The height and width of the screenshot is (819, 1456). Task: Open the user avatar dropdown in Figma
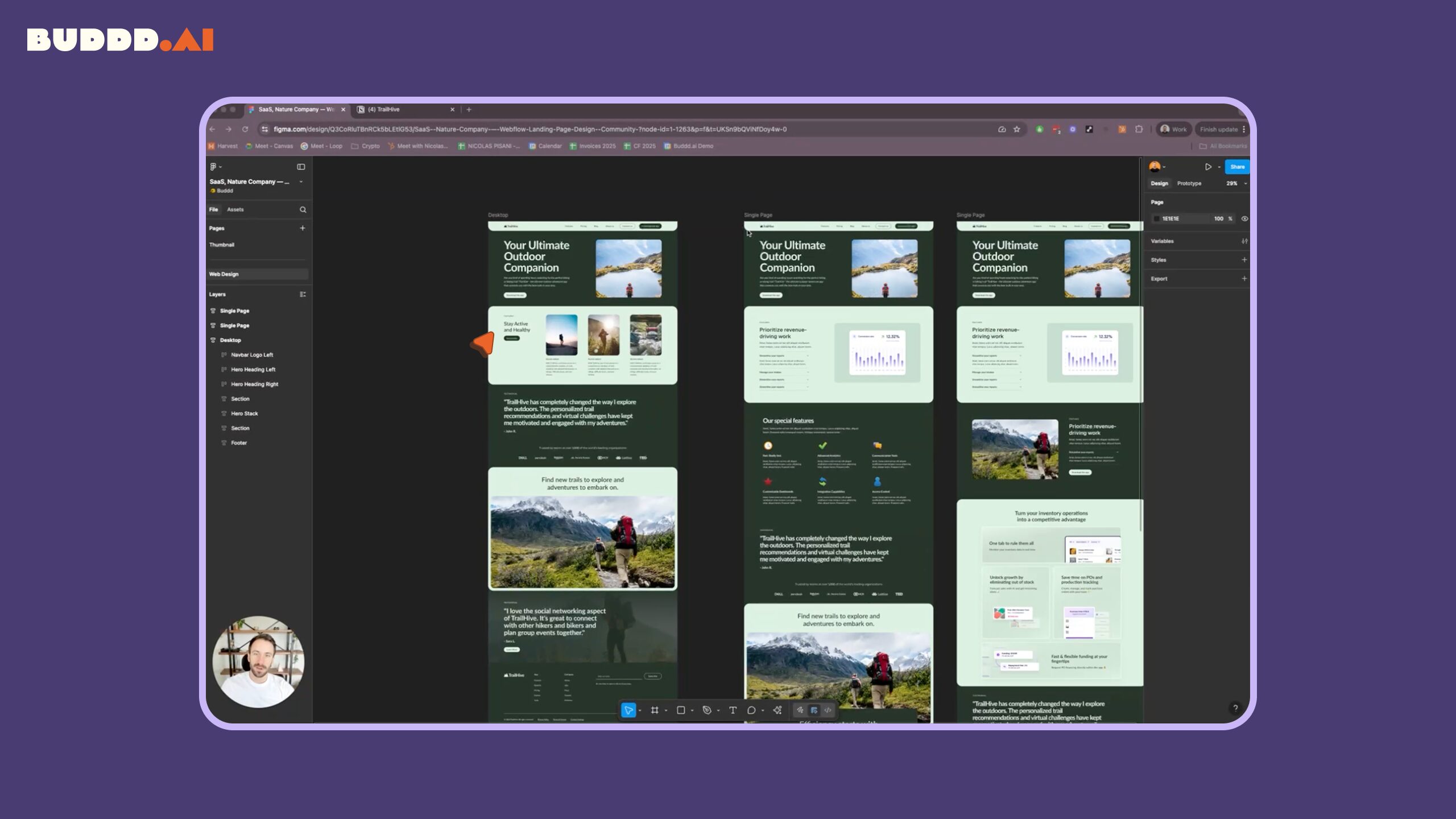tap(1157, 167)
